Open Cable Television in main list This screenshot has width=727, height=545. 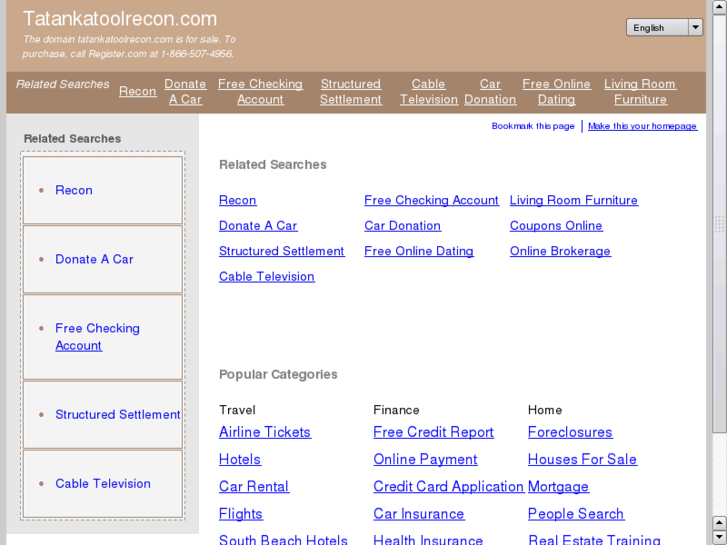point(267,276)
